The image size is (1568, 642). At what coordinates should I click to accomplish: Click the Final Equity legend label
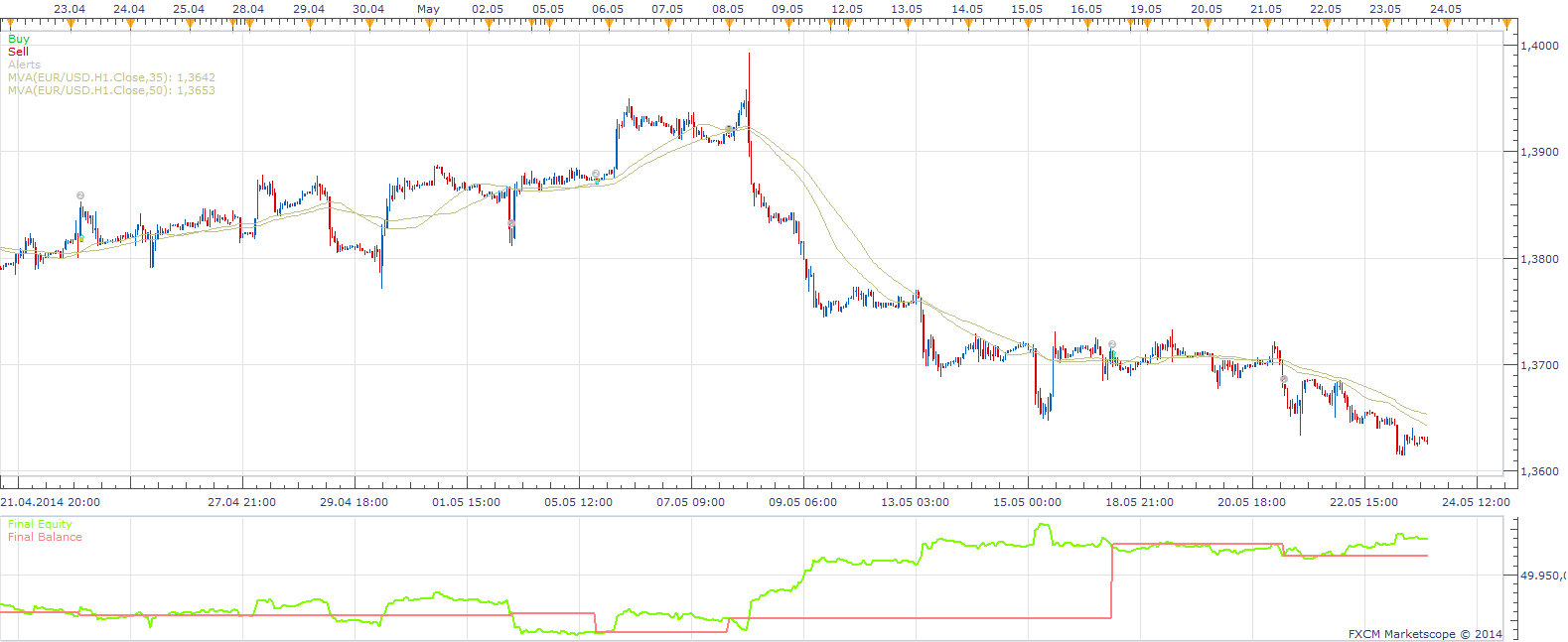pyautogui.click(x=40, y=524)
